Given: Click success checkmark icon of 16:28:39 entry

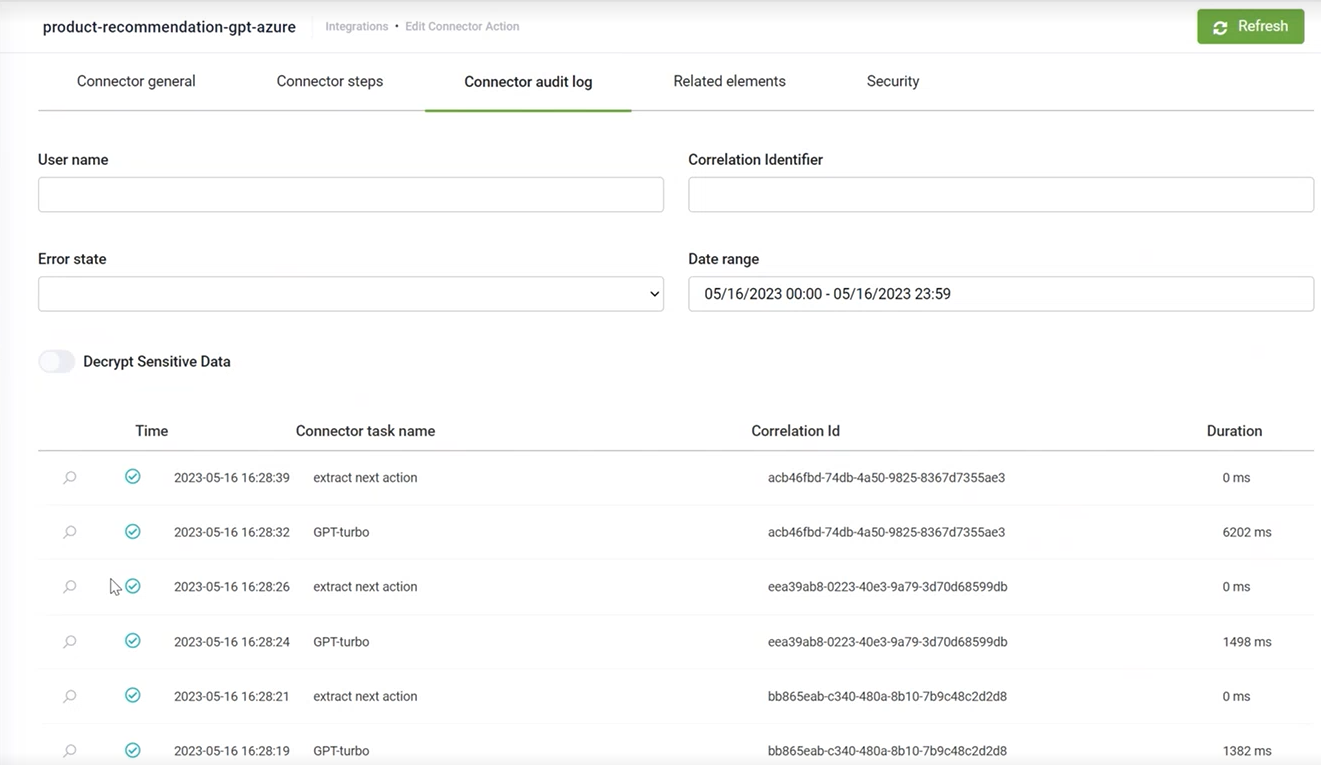Looking at the screenshot, I should (132, 477).
